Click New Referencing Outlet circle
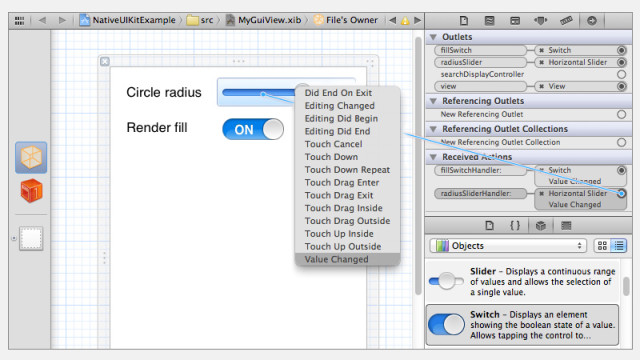This screenshot has width=640, height=360. [621, 114]
